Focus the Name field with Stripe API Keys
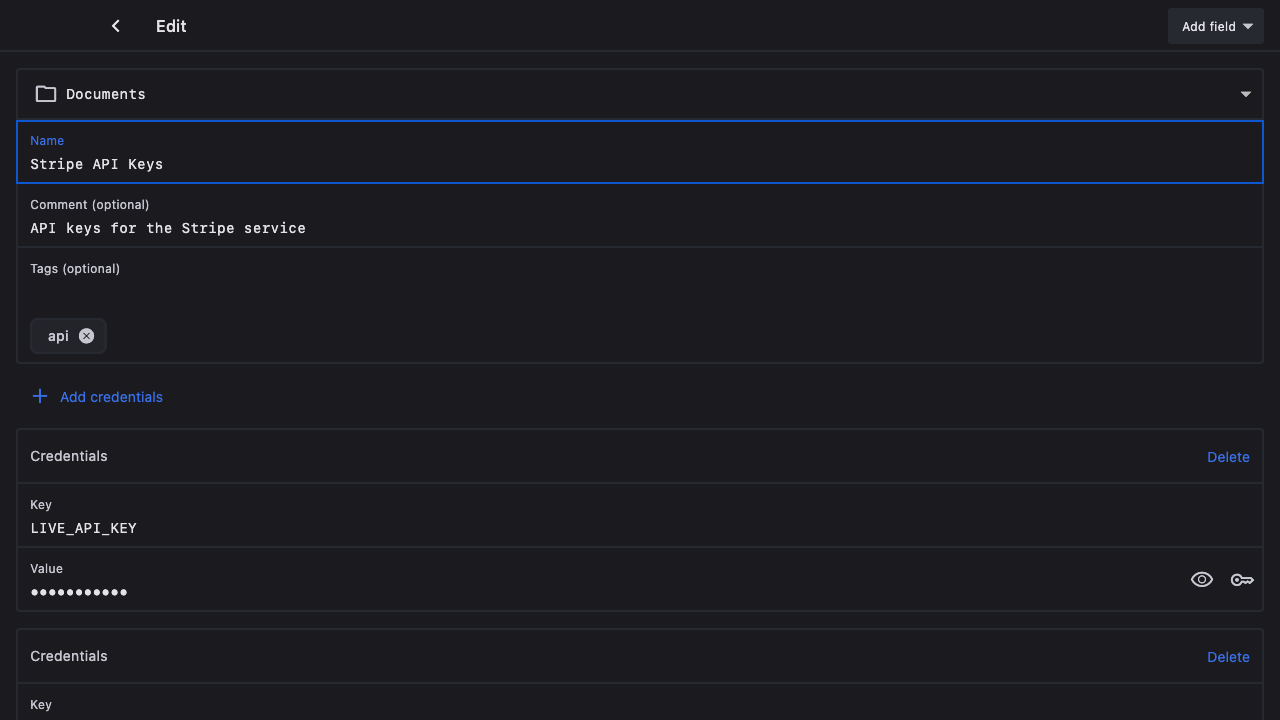Image resolution: width=1280 pixels, height=720 pixels. (640, 164)
